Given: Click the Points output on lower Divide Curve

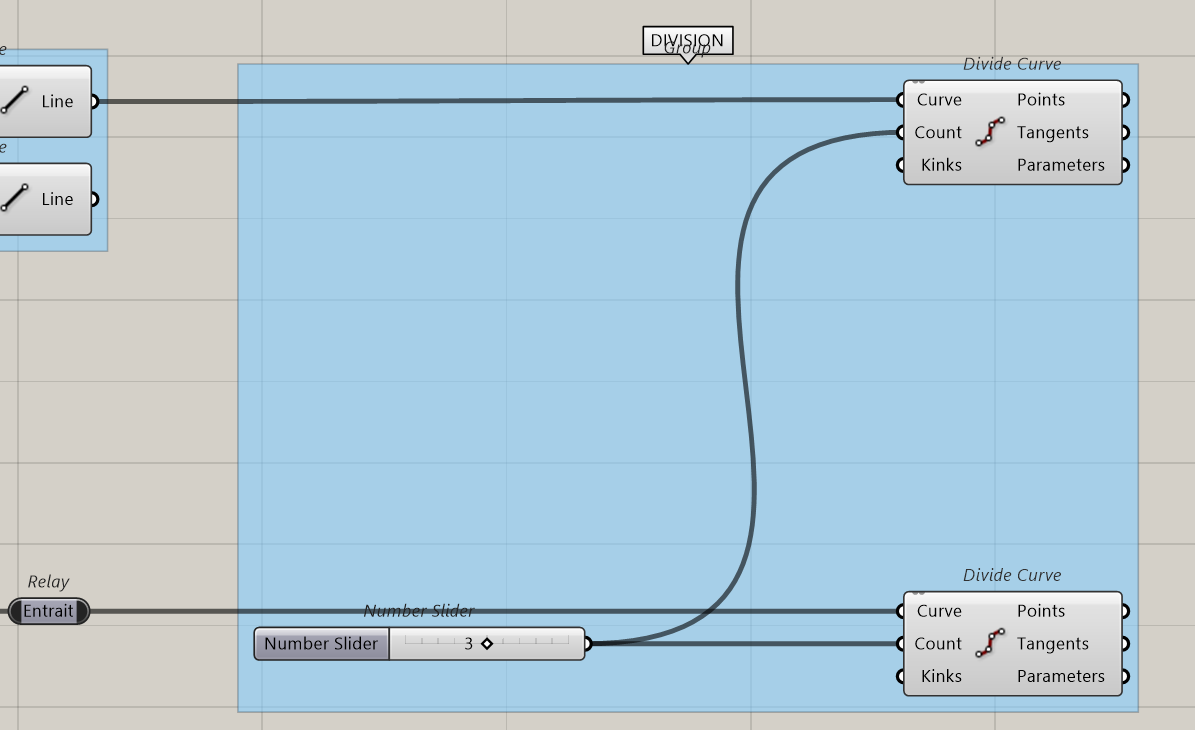Looking at the screenshot, I should pos(1041,611).
